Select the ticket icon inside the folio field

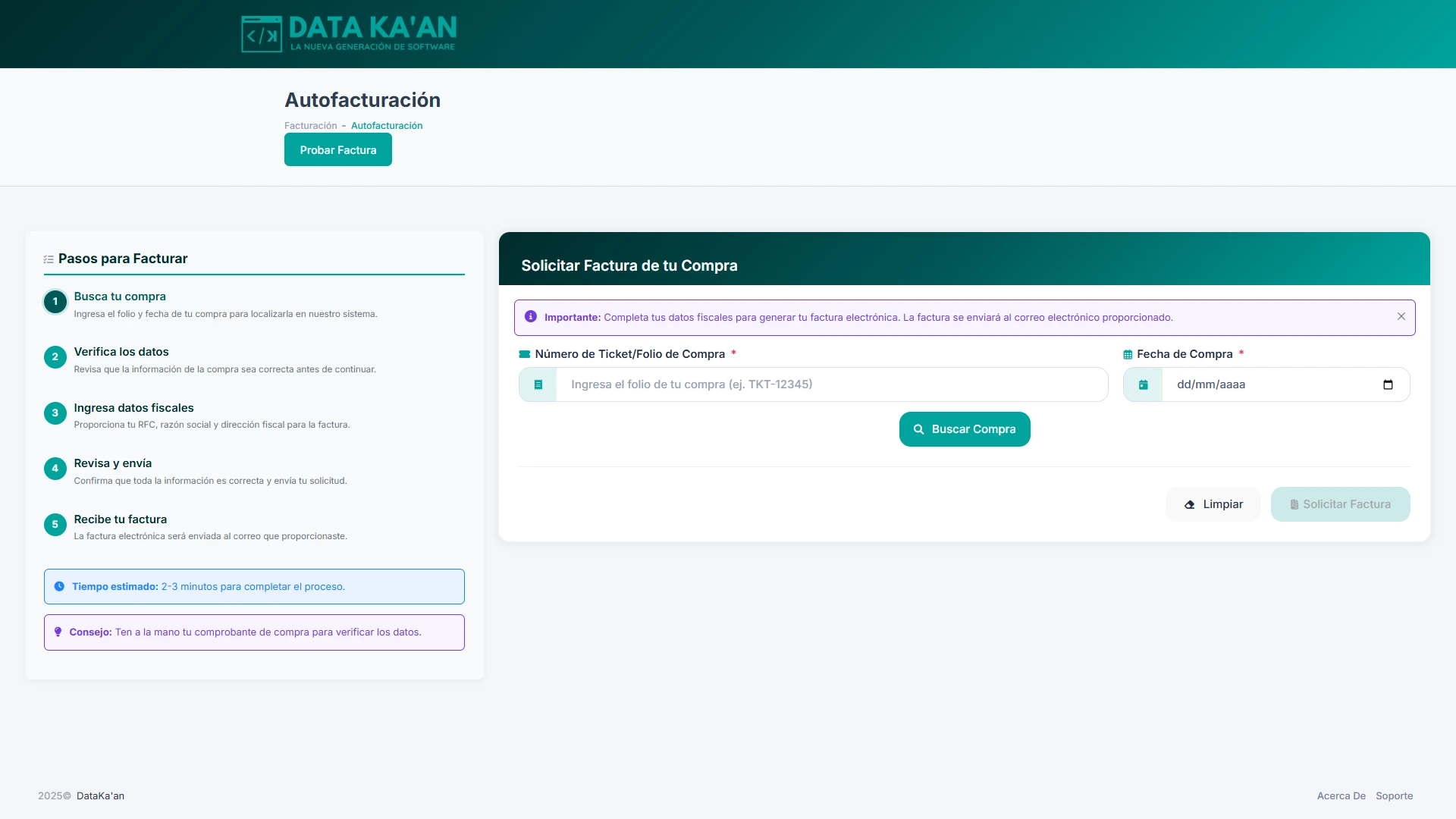coord(538,384)
